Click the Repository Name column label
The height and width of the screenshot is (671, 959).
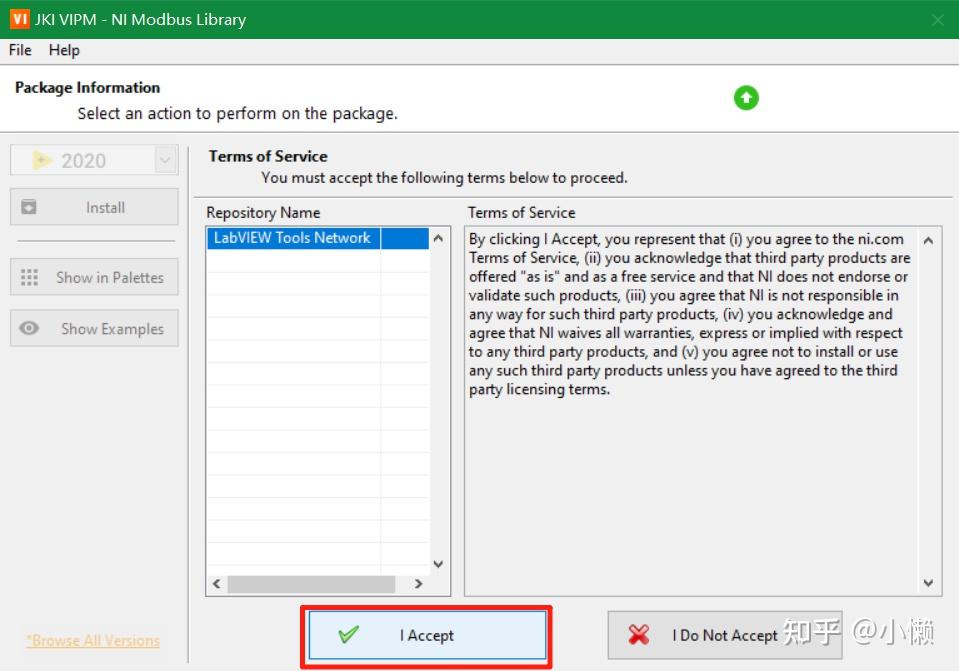click(x=263, y=212)
